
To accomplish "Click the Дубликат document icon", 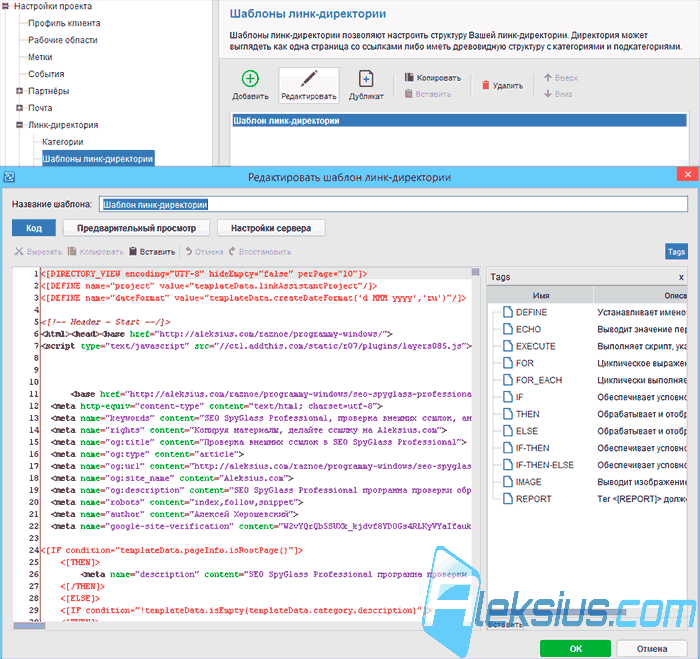I will tap(366, 79).
